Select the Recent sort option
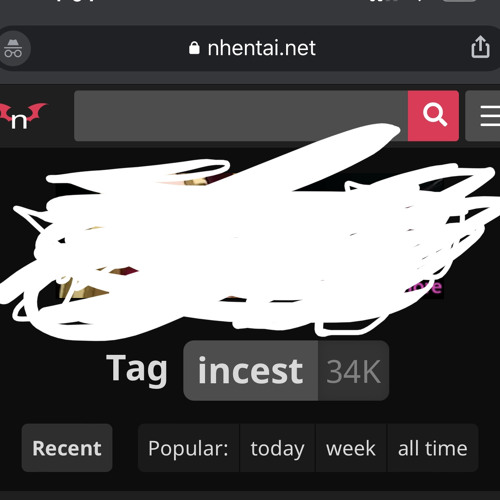 [x=67, y=448]
